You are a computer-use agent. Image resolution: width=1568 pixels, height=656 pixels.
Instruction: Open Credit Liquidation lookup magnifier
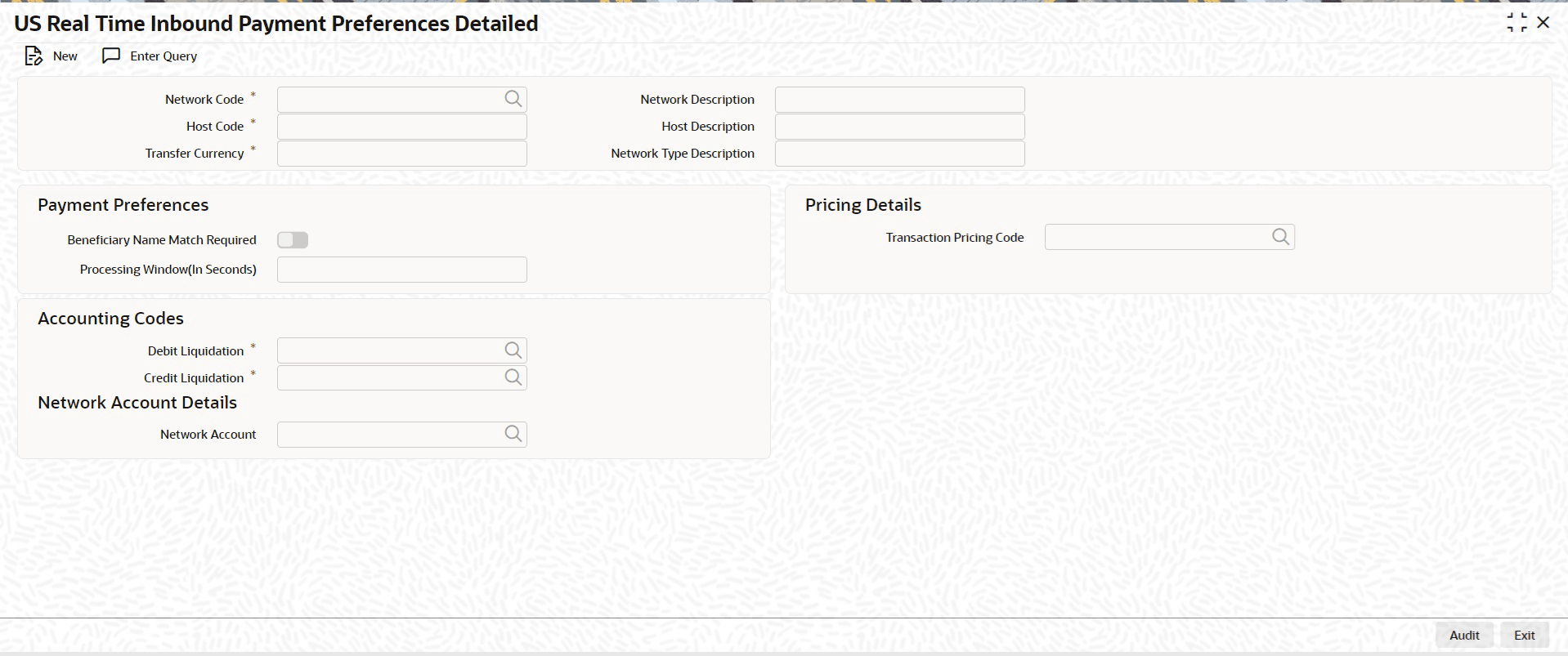click(x=513, y=377)
